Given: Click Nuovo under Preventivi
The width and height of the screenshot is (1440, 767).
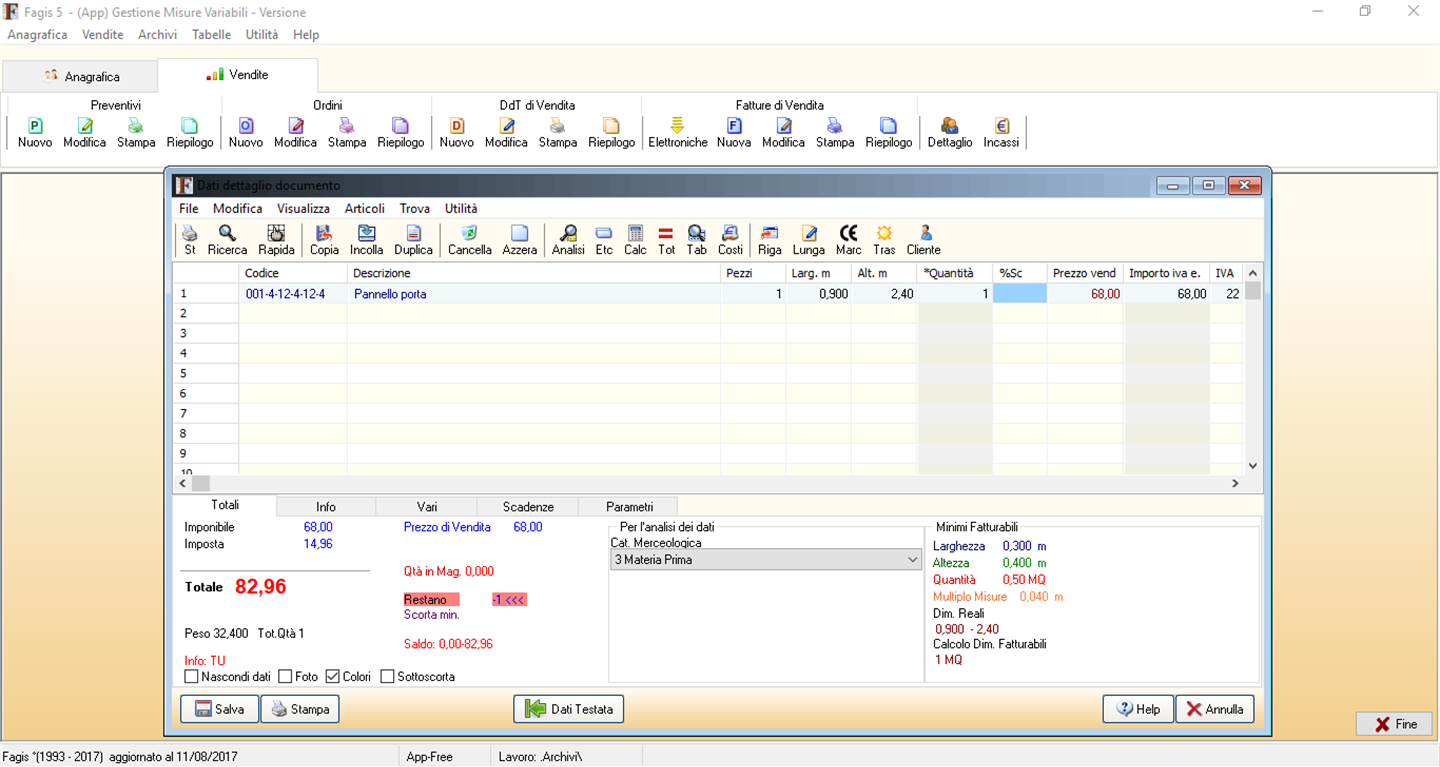Looking at the screenshot, I should click(35, 133).
